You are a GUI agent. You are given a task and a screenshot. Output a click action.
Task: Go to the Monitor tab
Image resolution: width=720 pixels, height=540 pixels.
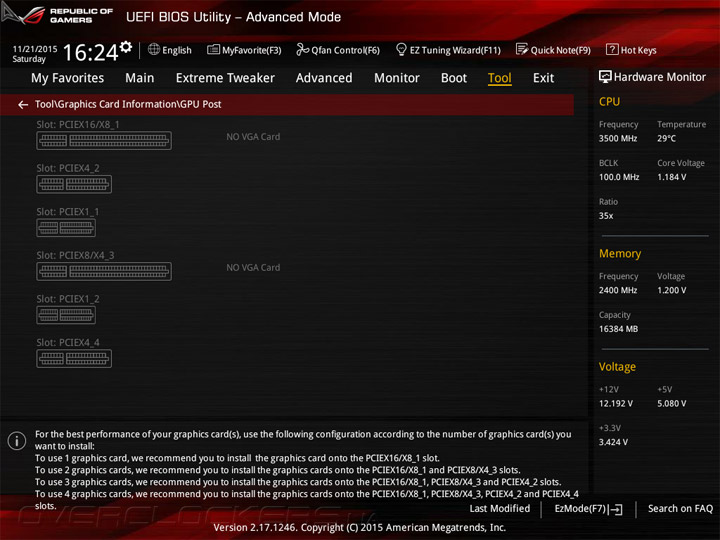397,78
